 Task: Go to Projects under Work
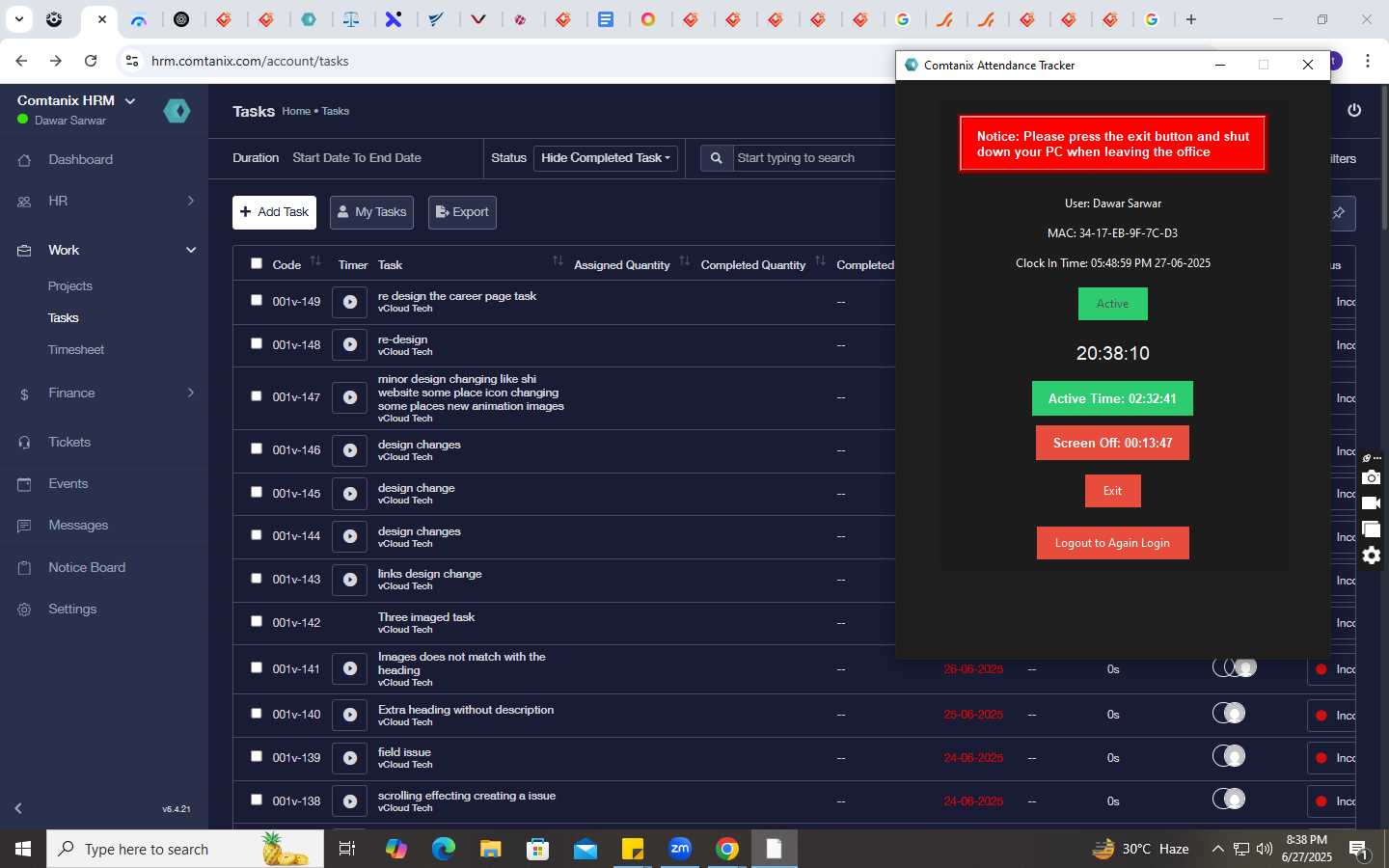click(70, 286)
